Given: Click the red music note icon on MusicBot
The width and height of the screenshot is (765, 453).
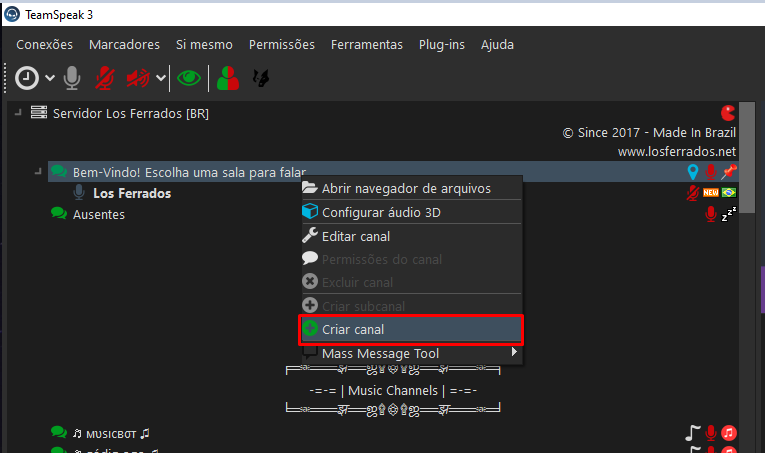Looking at the screenshot, I should click(729, 433).
